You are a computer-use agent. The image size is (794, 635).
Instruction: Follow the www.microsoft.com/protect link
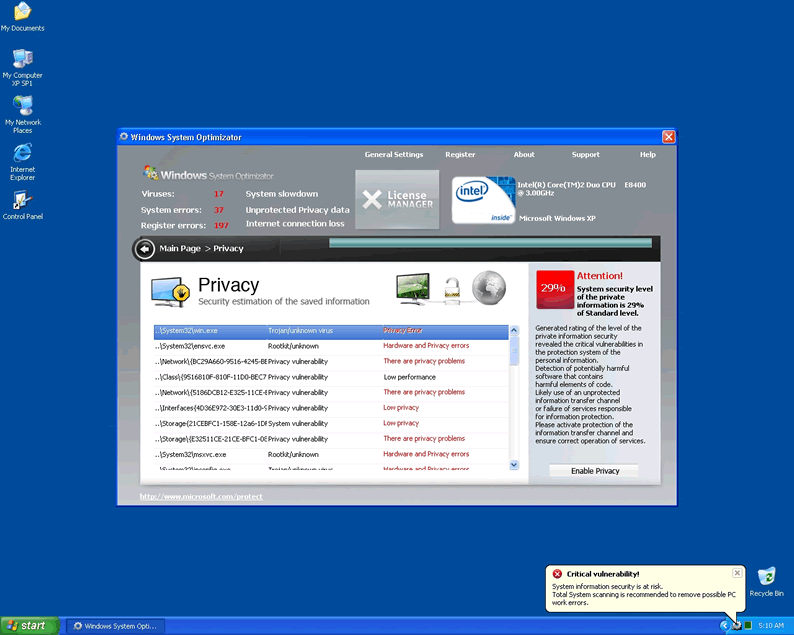(x=201, y=497)
